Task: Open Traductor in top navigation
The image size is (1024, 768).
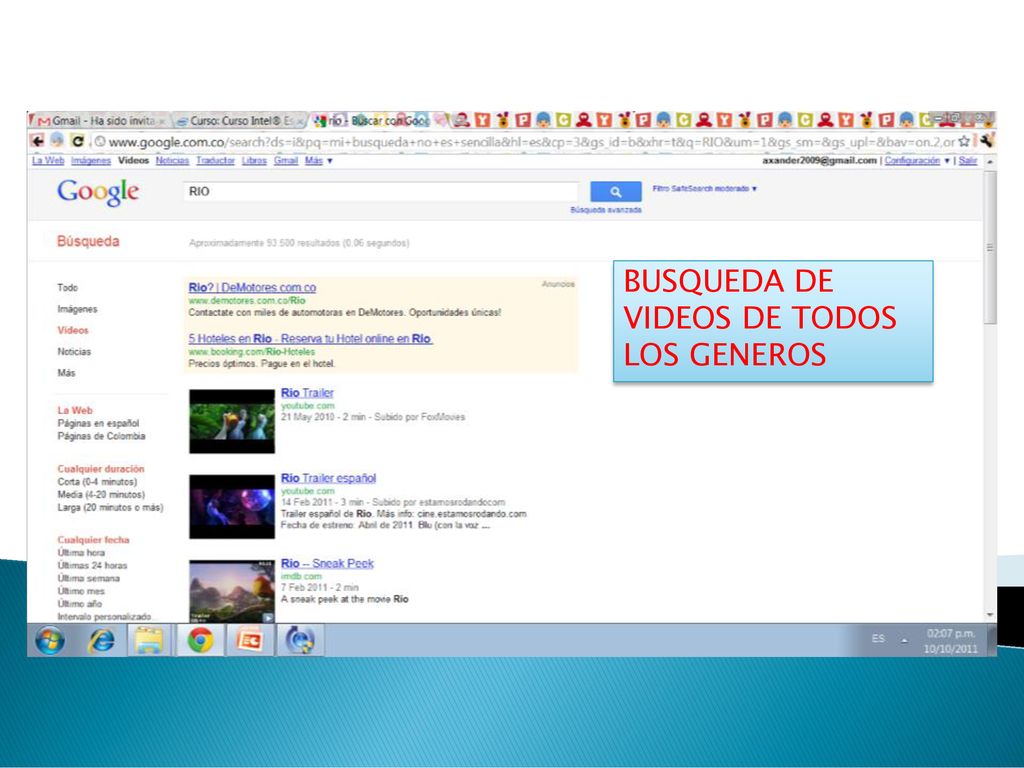Action: click(x=216, y=161)
